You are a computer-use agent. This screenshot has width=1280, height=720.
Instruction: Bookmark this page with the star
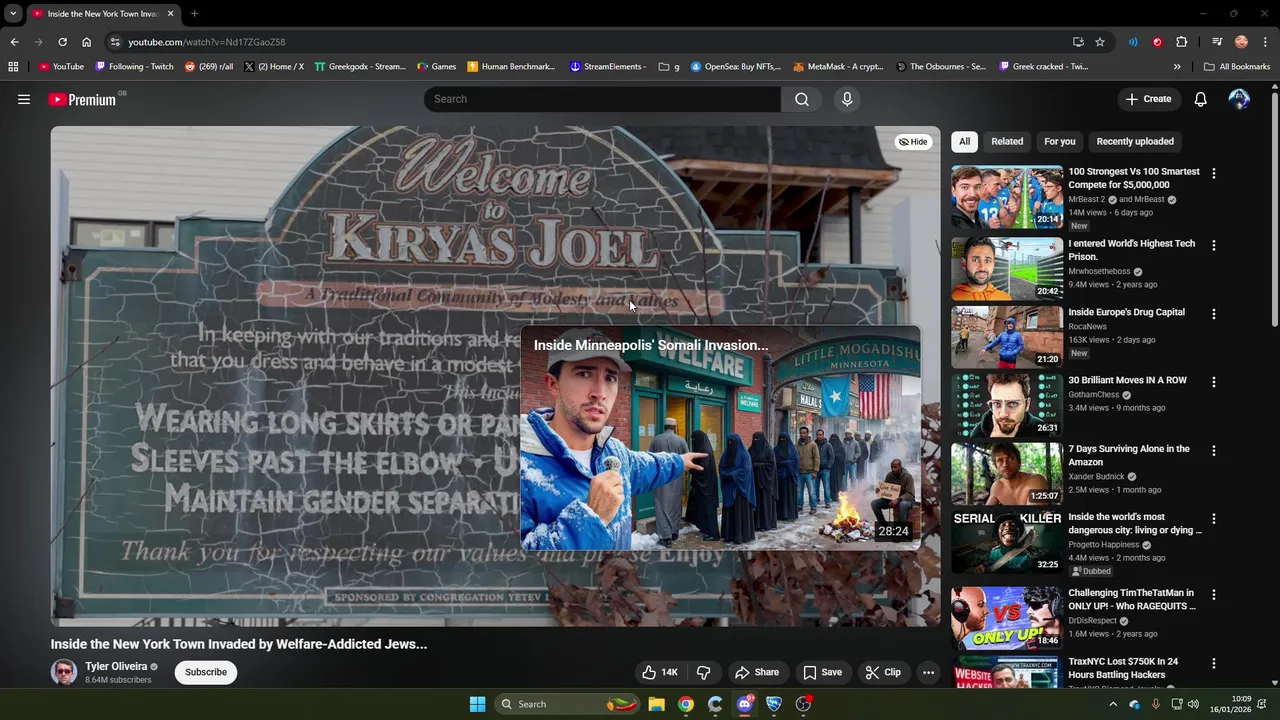pyautogui.click(x=1100, y=42)
